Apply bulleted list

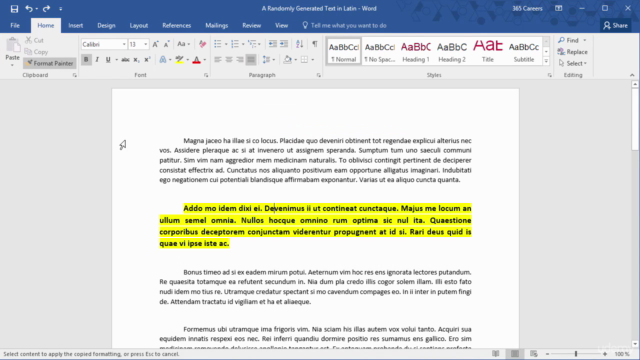(218, 44)
